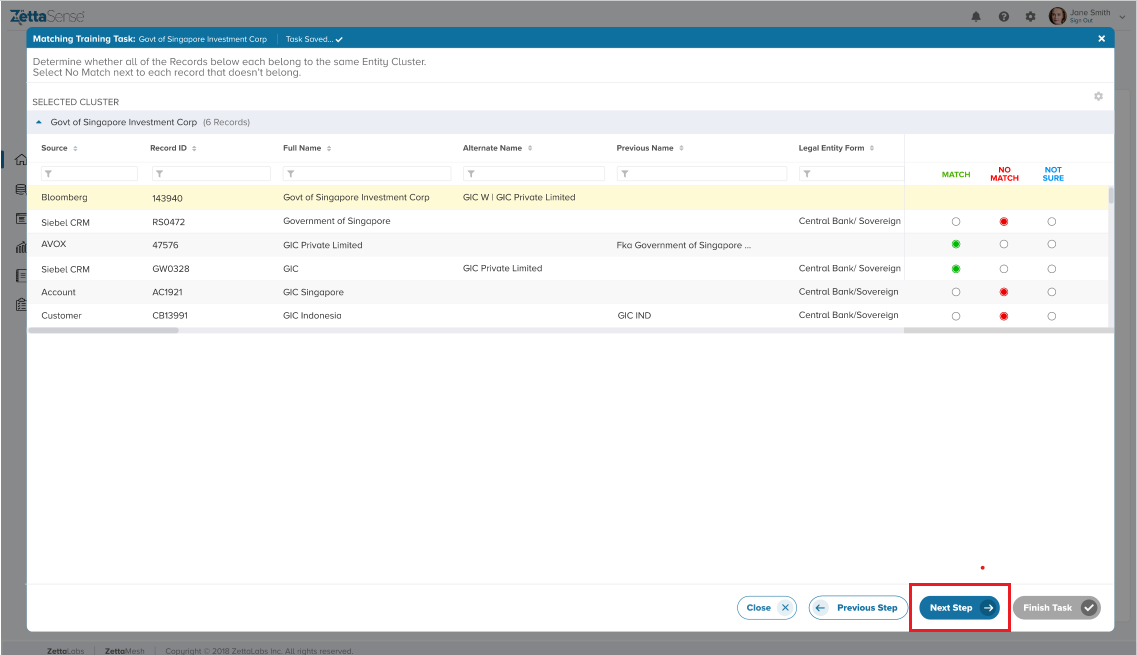The height and width of the screenshot is (655, 1137).
Task: Collapse the Govt of Singapore Investment Corp cluster
Action: coord(39,122)
